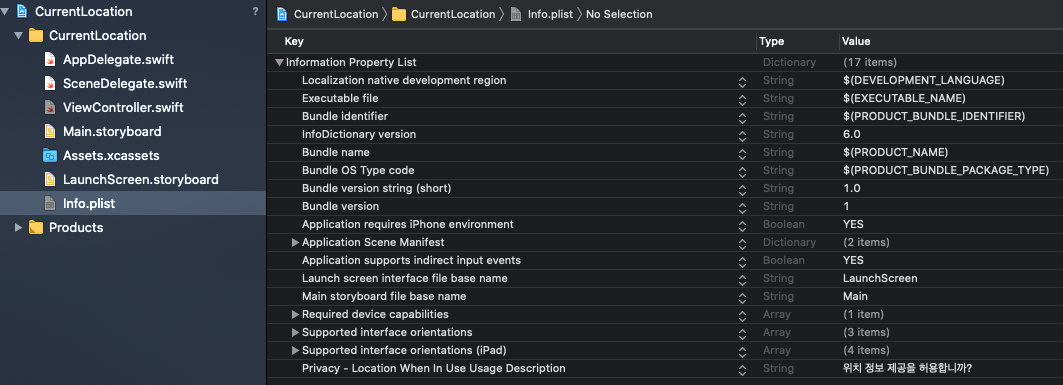This screenshot has width=1063, height=385.
Task: Select the $(EXECUTABLE_NAME) value cell
Action: coord(904,98)
